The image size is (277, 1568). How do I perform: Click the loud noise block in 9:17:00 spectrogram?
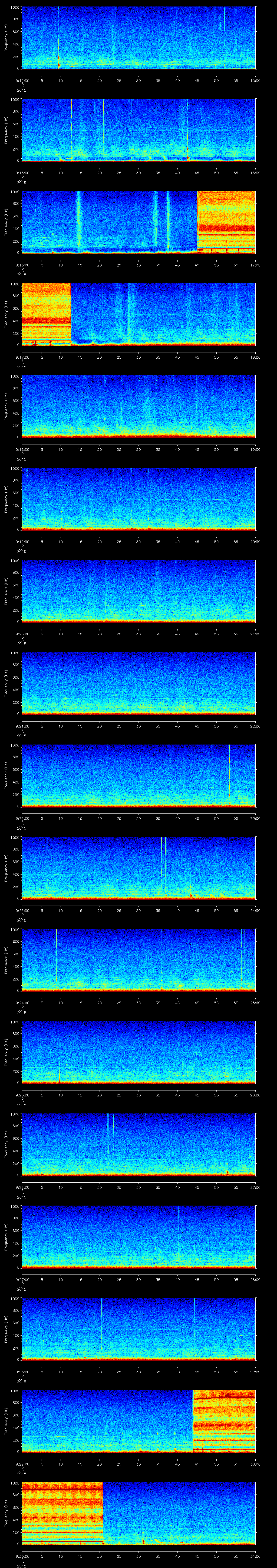pos(46,314)
